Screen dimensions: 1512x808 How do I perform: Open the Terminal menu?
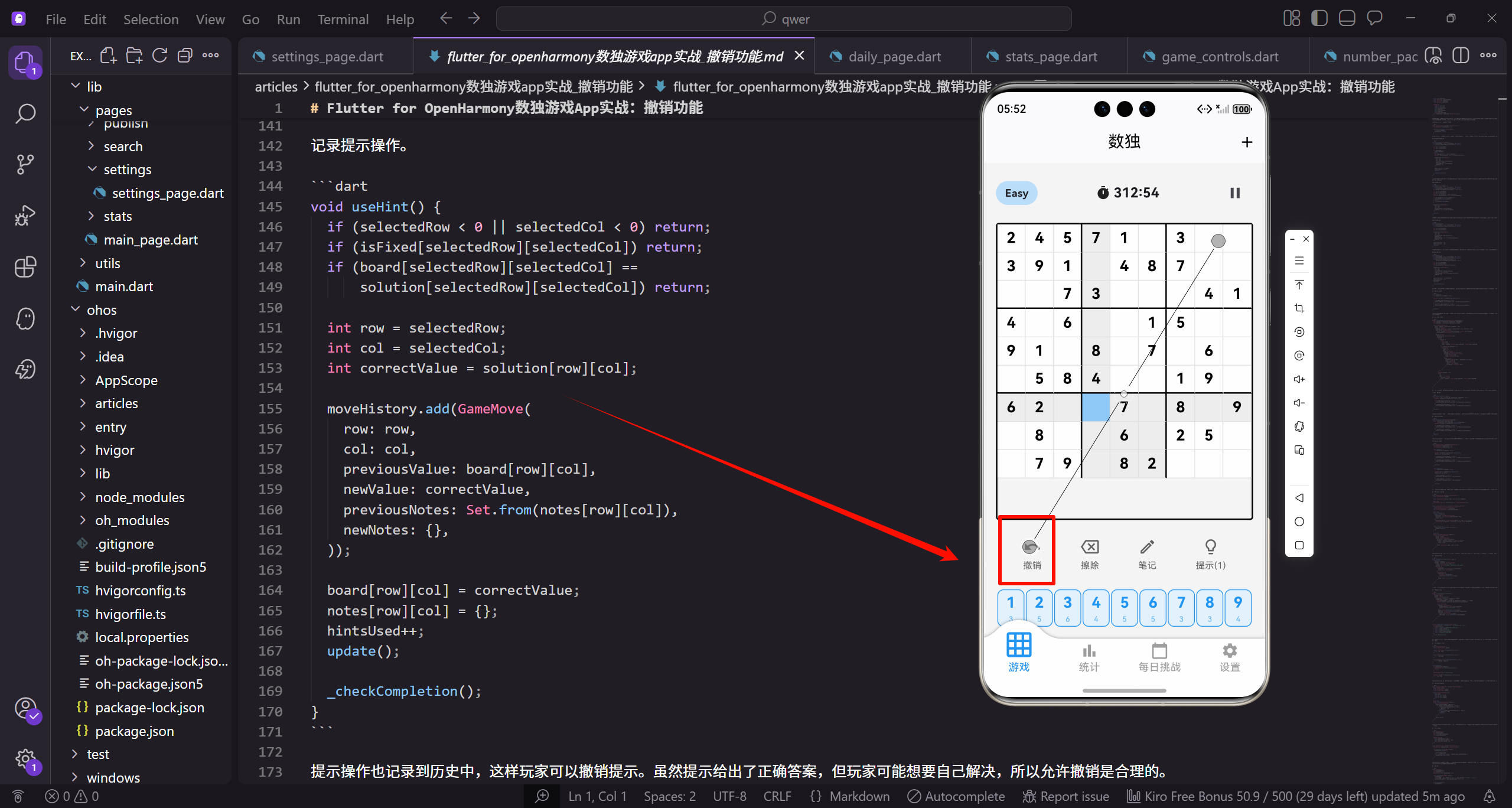[x=343, y=19]
